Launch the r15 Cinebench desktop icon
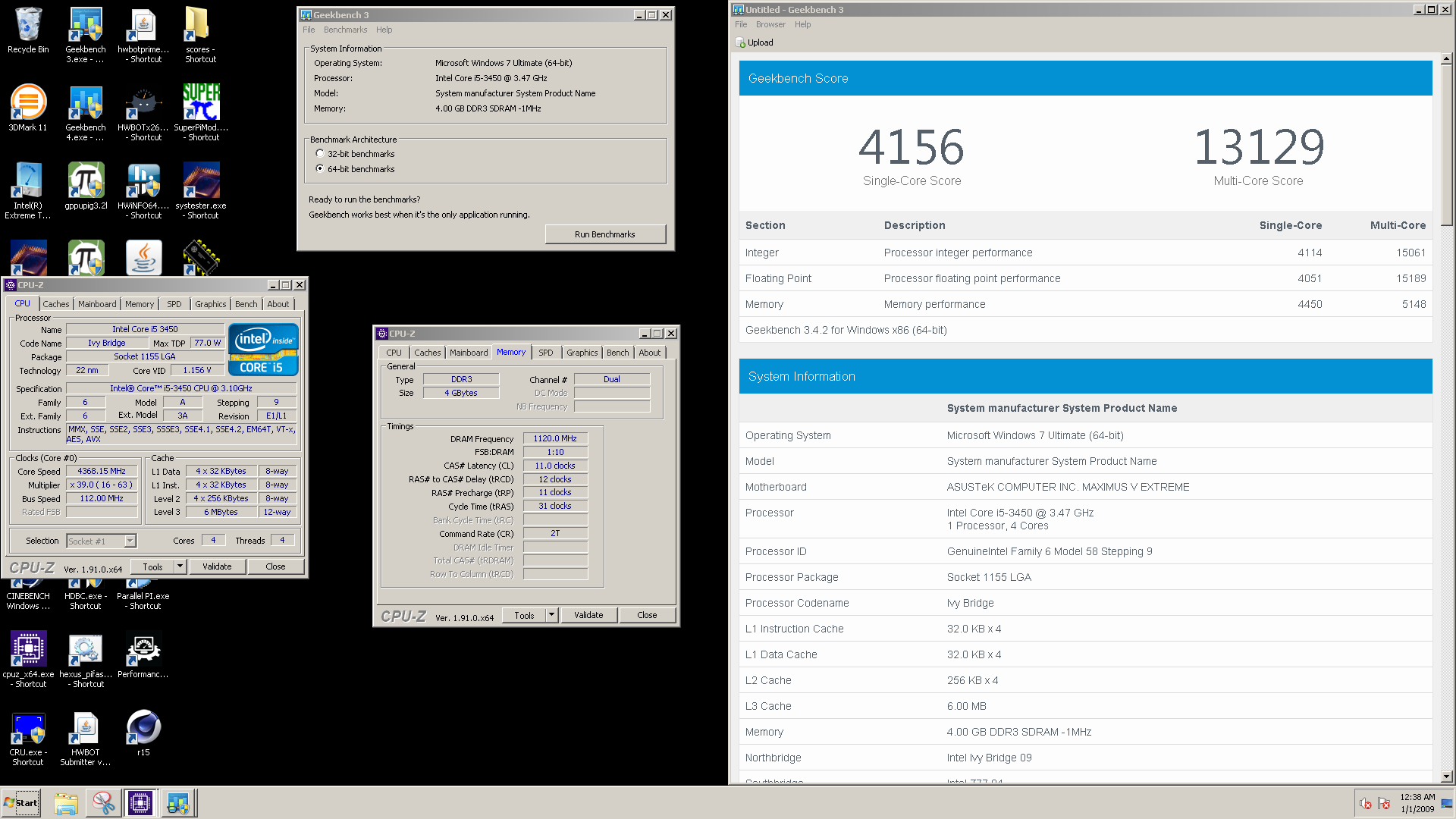 coord(143,733)
